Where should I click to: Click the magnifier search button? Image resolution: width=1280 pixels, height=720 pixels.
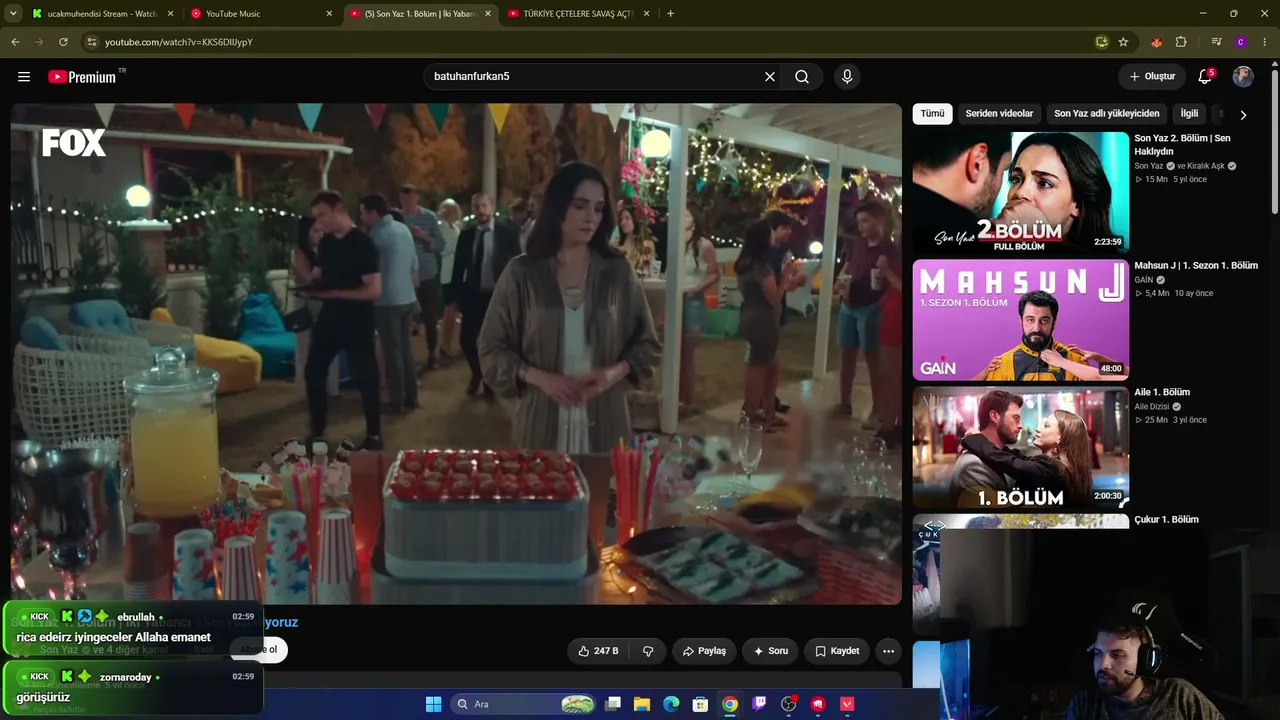802,77
